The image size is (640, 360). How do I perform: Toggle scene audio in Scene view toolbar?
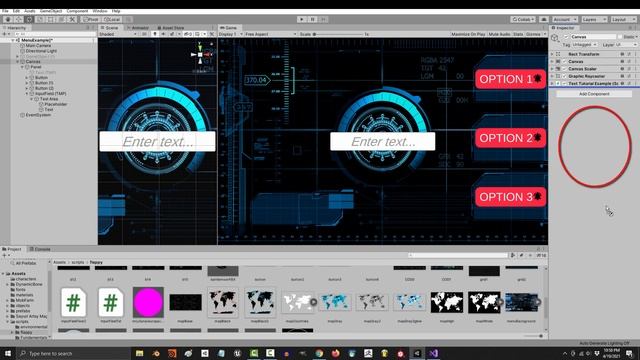point(163,34)
